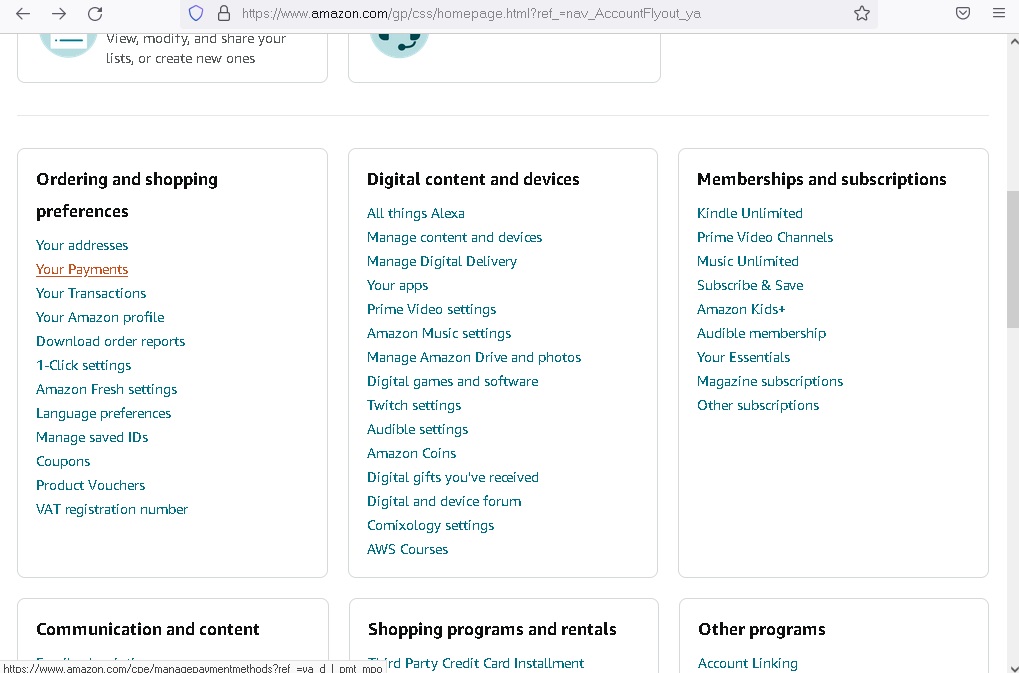This screenshot has width=1019, height=673.
Task: Go forward to the next page
Action: [x=59, y=14]
